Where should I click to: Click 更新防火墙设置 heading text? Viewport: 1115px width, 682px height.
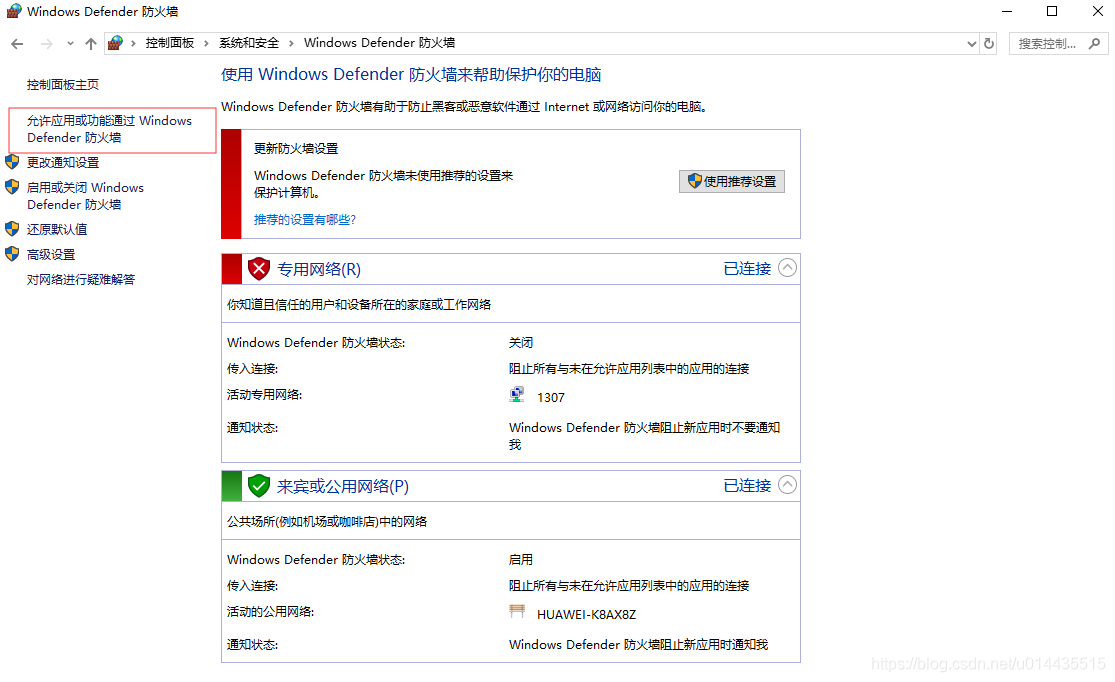tap(296, 149)
